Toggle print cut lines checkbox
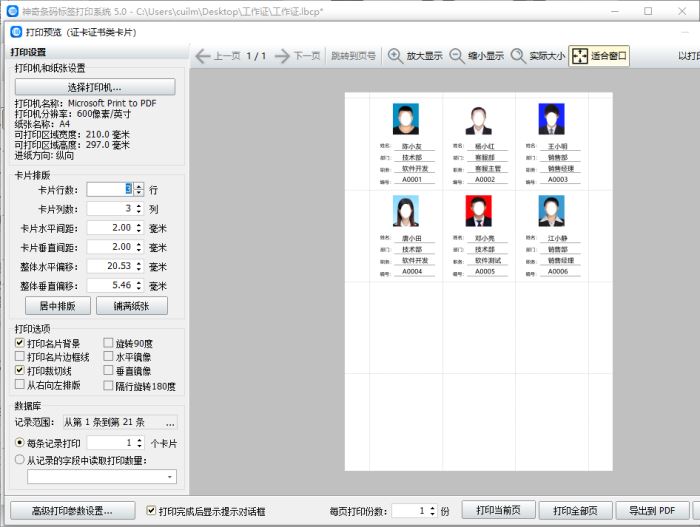Image resolution: width=700 pixels, height=527 pixels. (x=20, y=370)
